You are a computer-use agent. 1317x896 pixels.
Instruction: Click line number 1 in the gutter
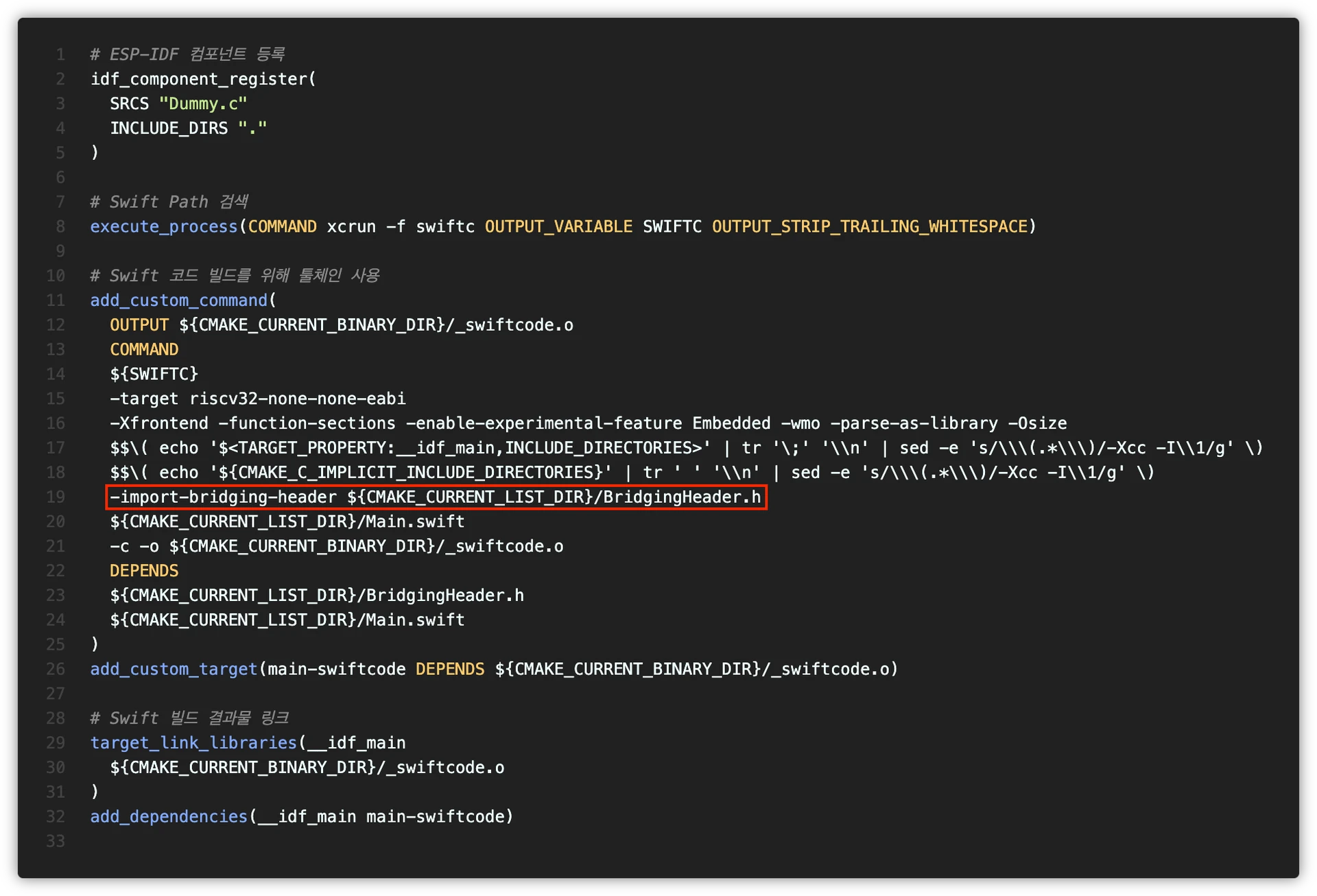click(x=60, y=54)
